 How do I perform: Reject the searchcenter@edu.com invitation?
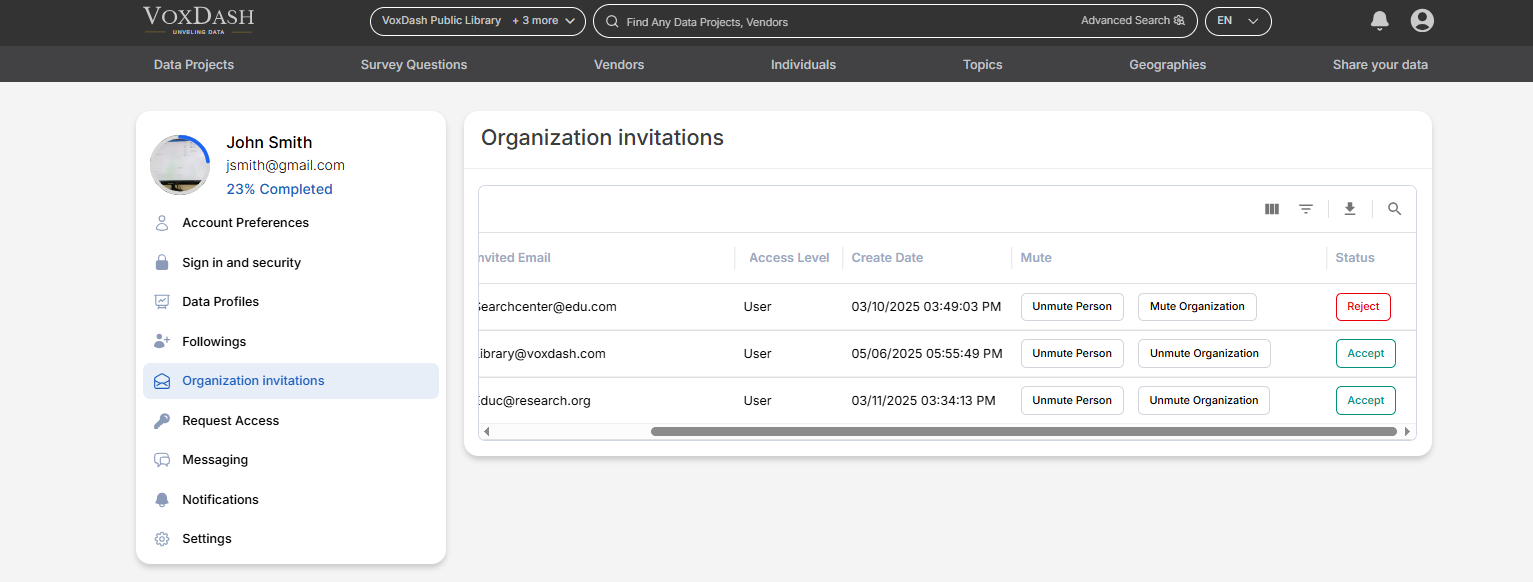[1363, 307]
